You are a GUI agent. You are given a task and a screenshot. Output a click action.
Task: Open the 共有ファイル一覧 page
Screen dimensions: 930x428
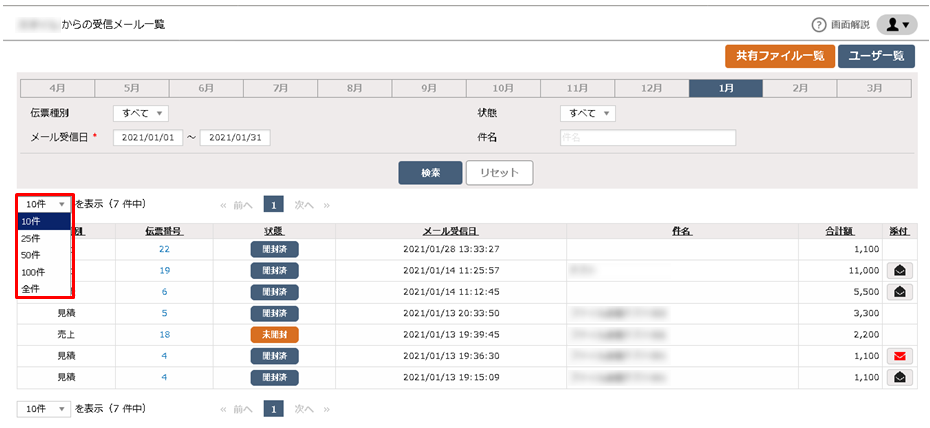[779, 56]
